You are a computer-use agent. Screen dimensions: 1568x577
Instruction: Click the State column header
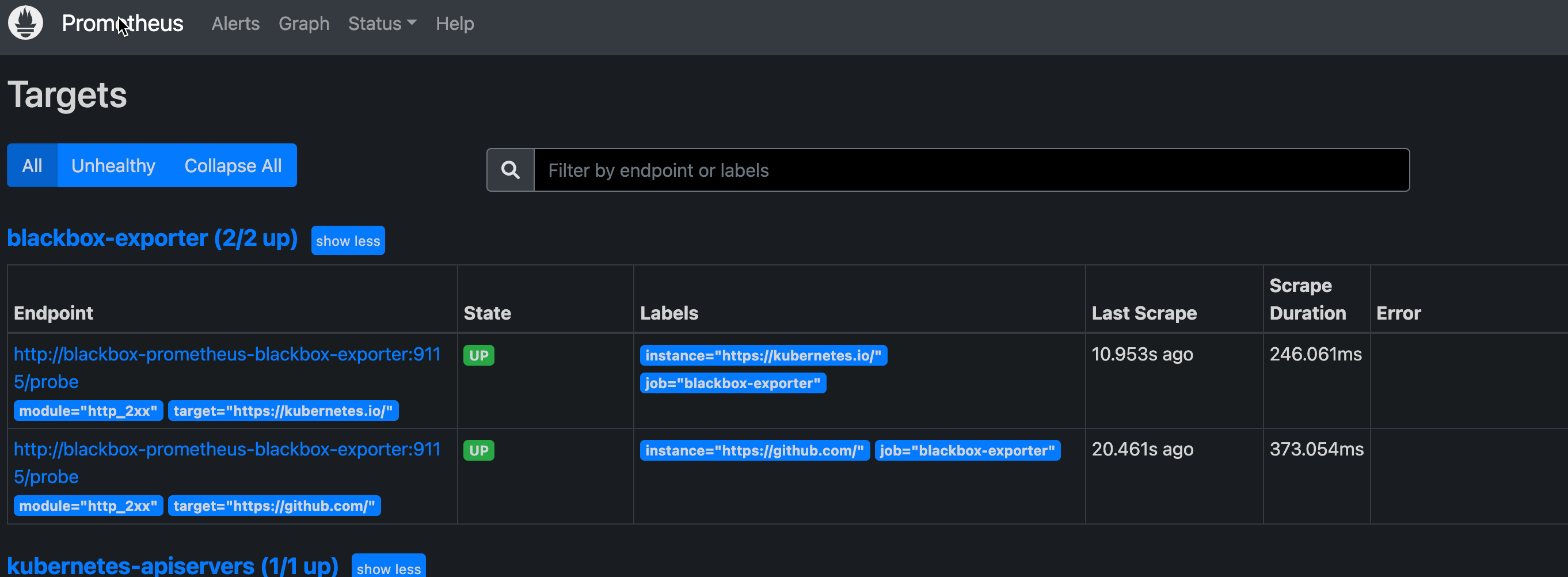pyautogui.click(x=487, y=313)
